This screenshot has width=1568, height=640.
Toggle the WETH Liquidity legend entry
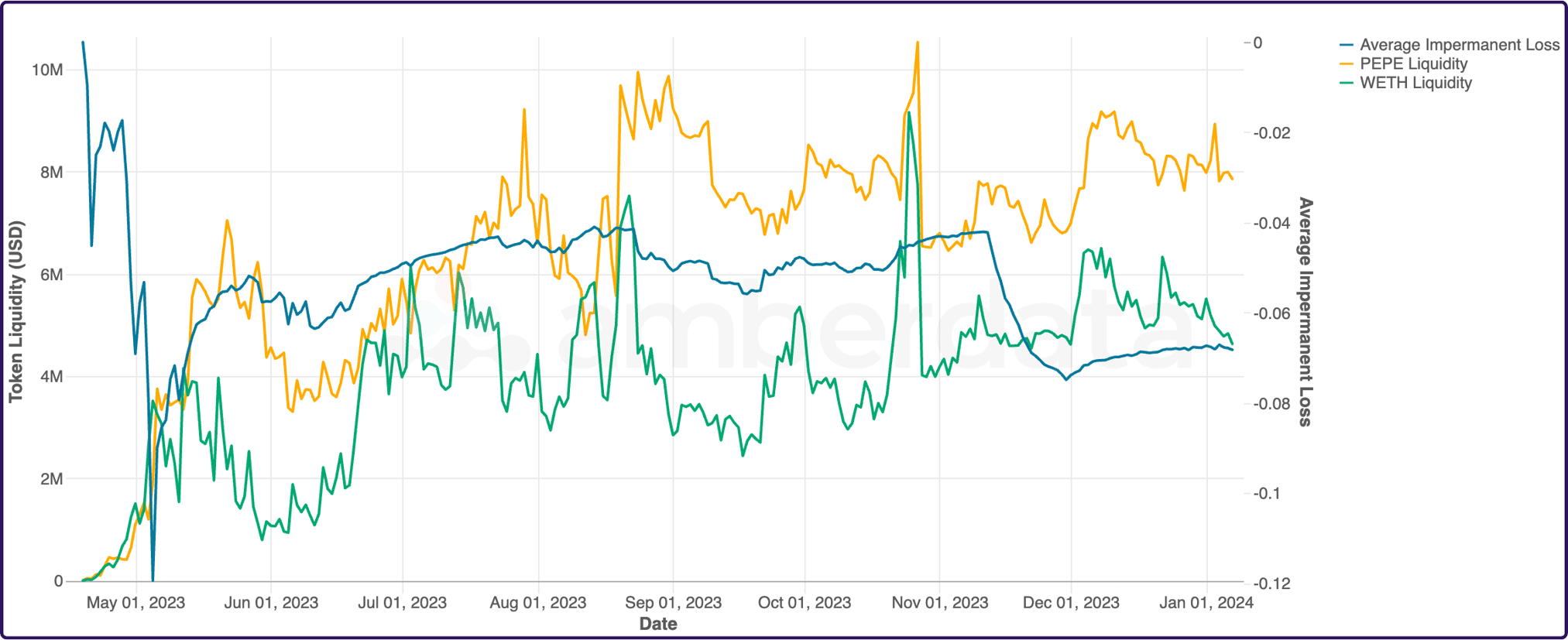1415,83
